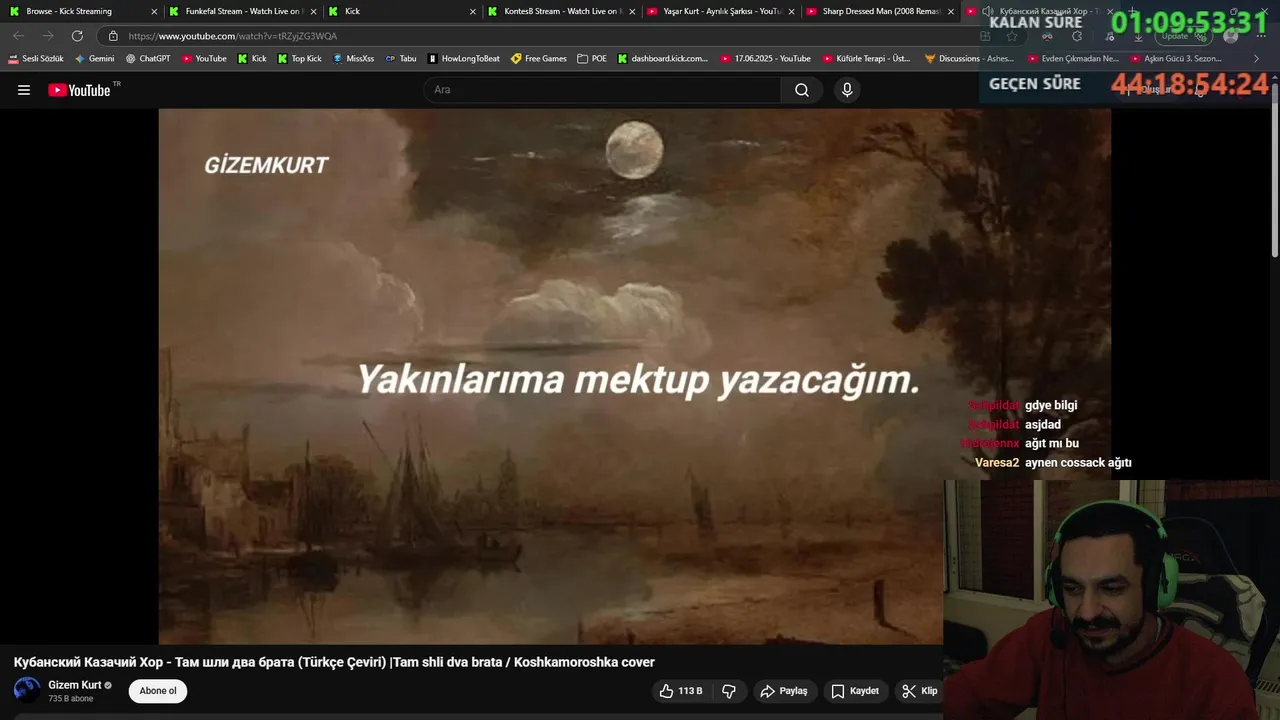Go back with the browser back arrow
This screenshot has height=720, width=1280.
pos(18,36)
